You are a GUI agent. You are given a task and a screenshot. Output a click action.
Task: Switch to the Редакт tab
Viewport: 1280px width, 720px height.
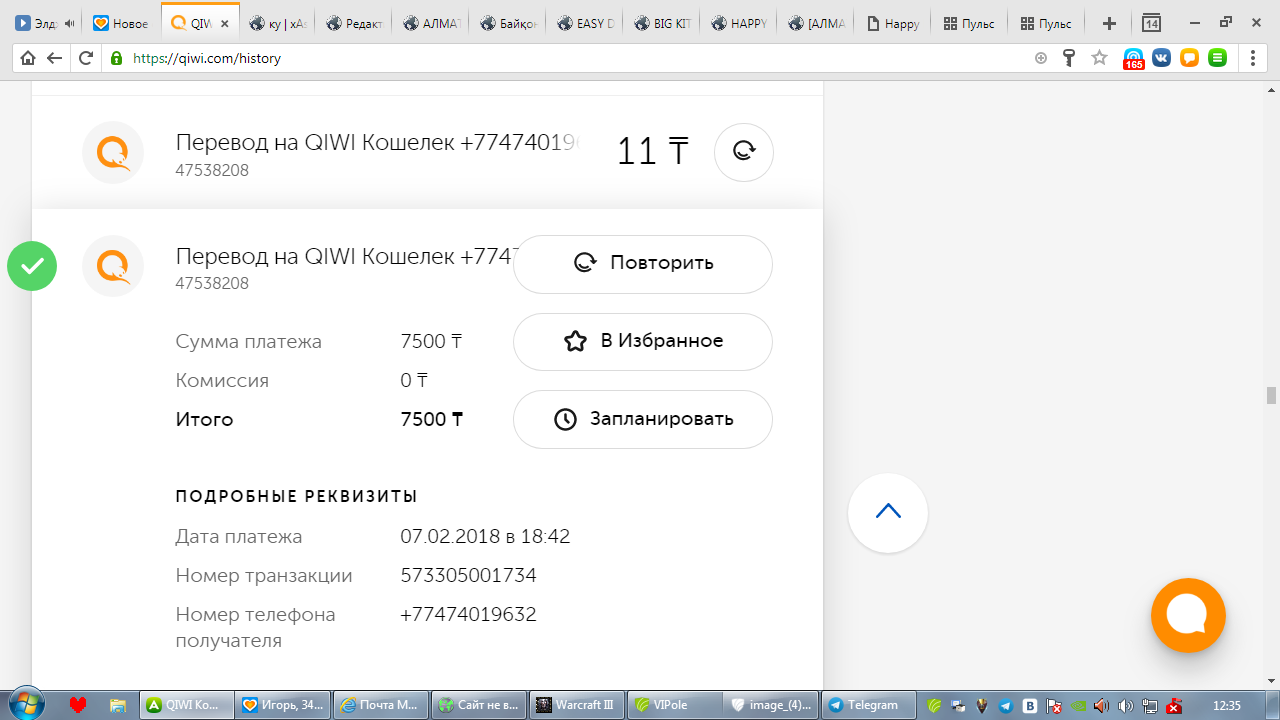coord(354,23)
